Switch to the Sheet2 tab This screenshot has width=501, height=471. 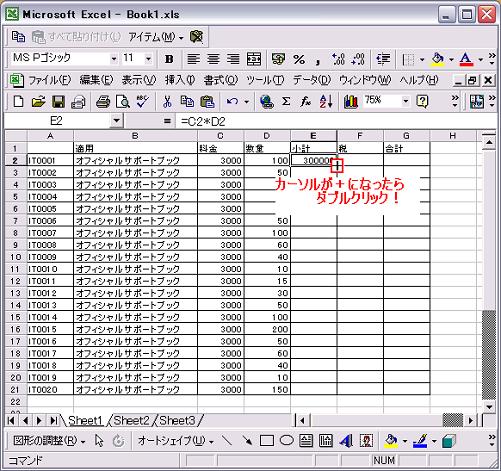132,420
